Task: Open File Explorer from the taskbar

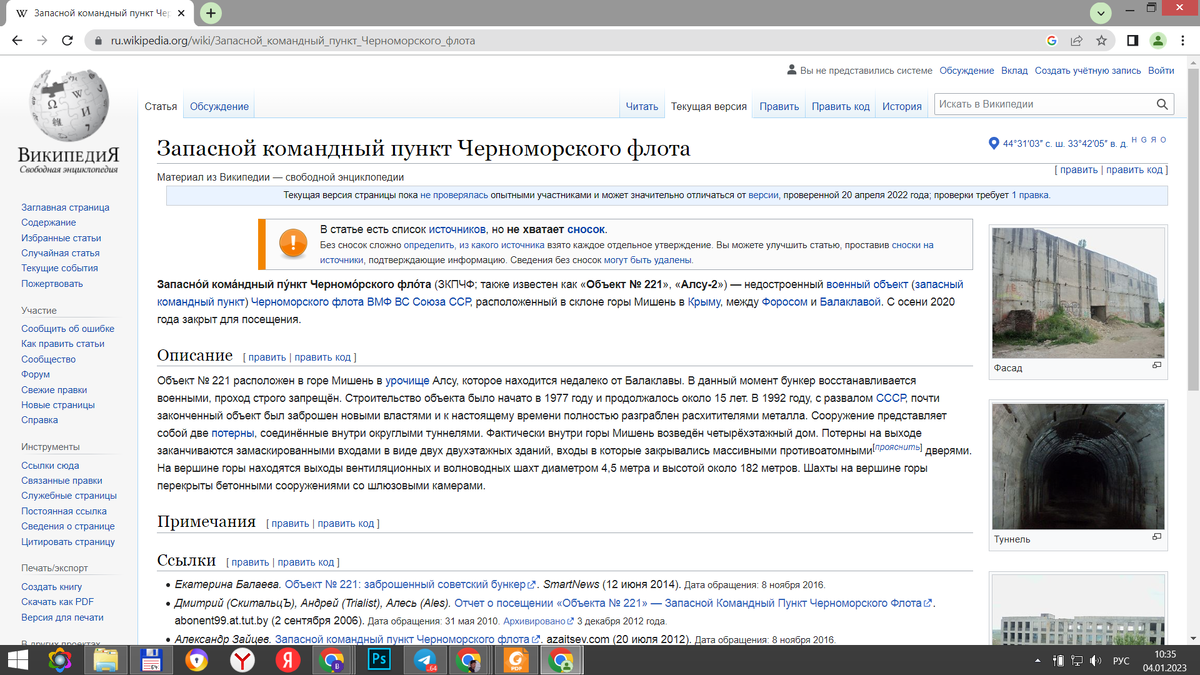Action: [x=107, y=660]
